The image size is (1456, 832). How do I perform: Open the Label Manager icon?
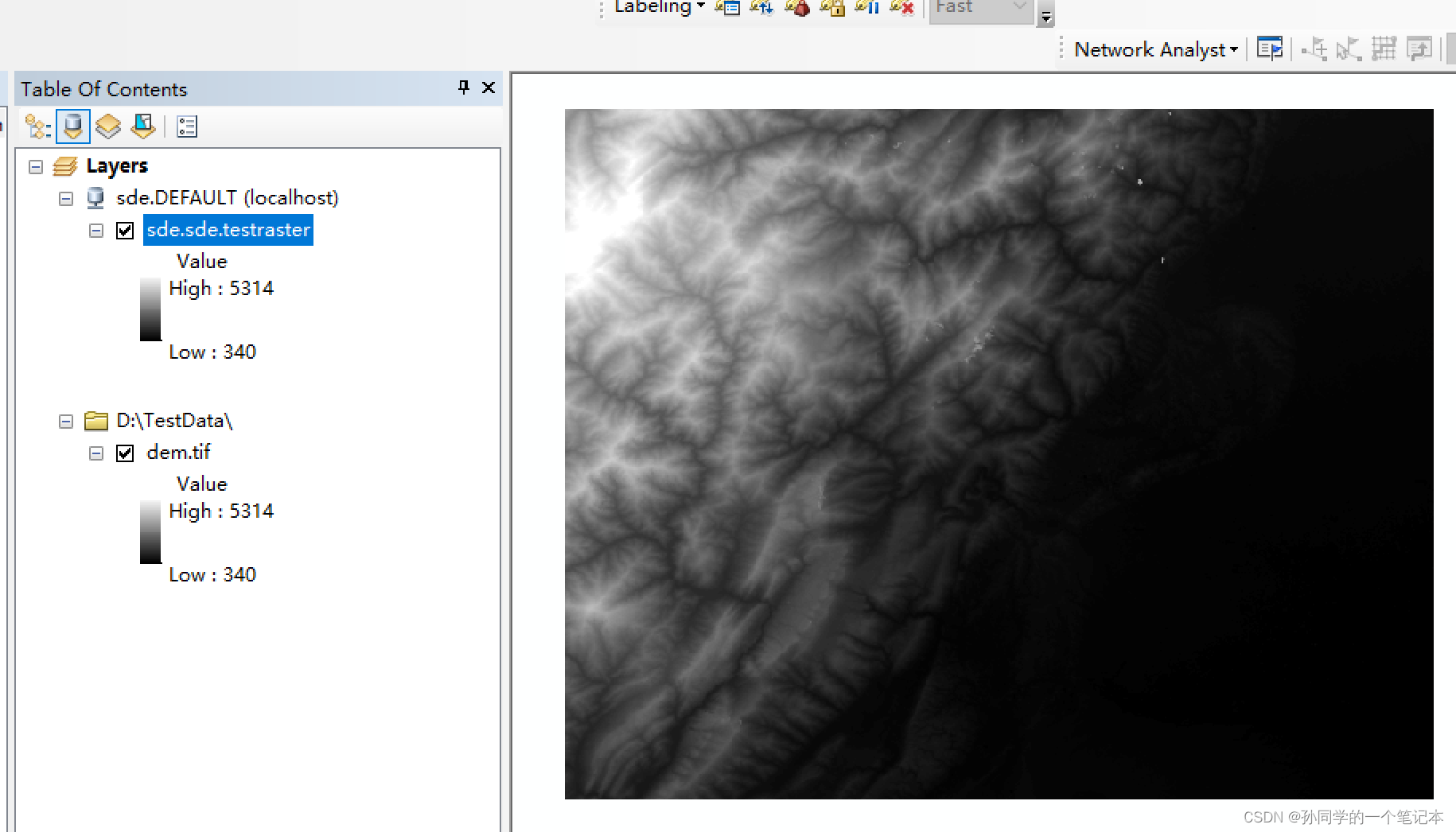click(x=727, y=7)
